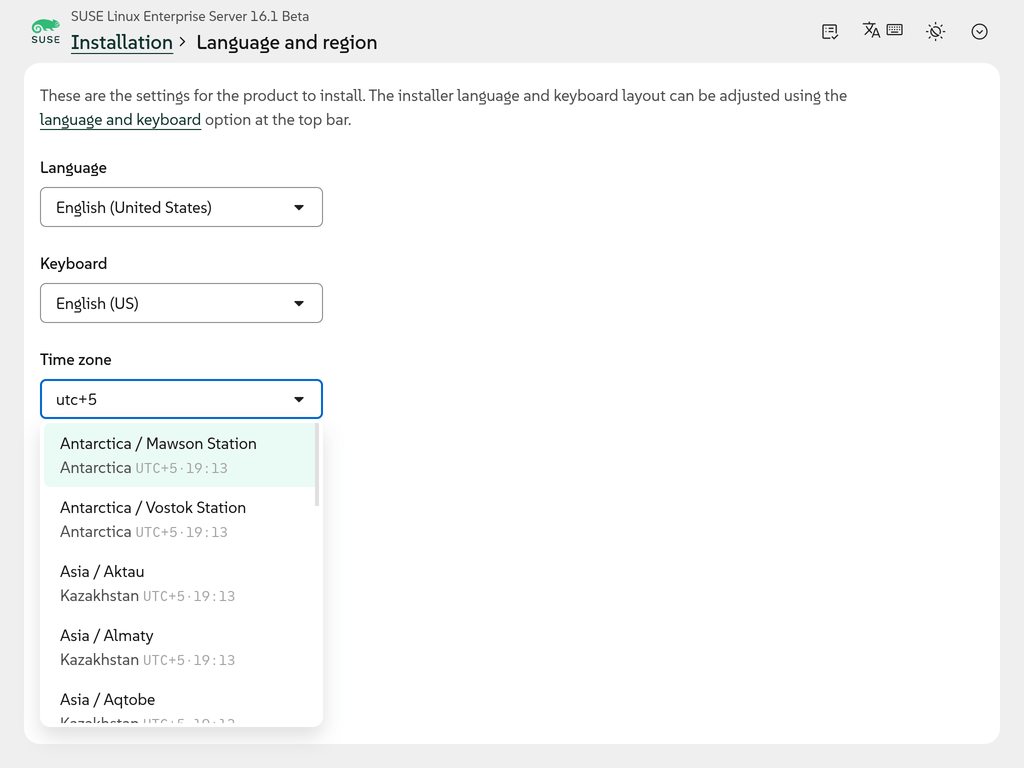Click 'SUSE Linux Enterprise Server 16.1 Beta' text

coord(190,16)
